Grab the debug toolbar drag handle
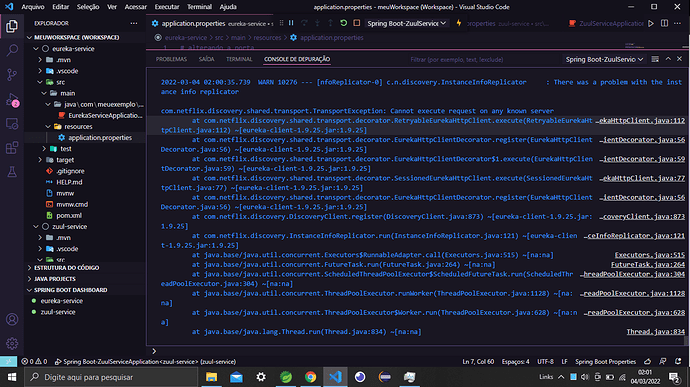Screen dimensions: 690x387 click(281, 23)
